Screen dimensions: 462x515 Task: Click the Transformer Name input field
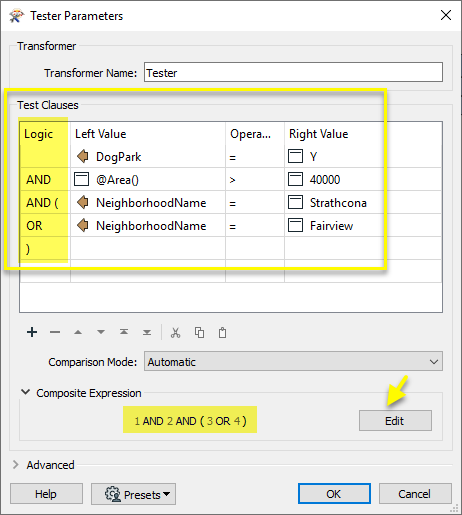click(x=293, y=72)
